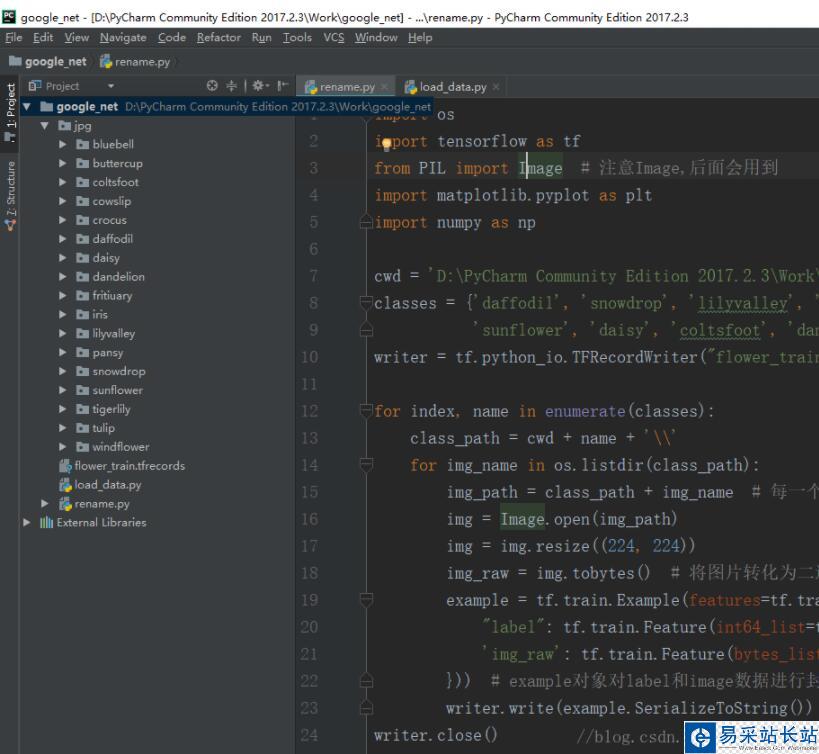This screenshot has height=754, width=819.
Task: Expand the External Libraries node
Action: 27,522
